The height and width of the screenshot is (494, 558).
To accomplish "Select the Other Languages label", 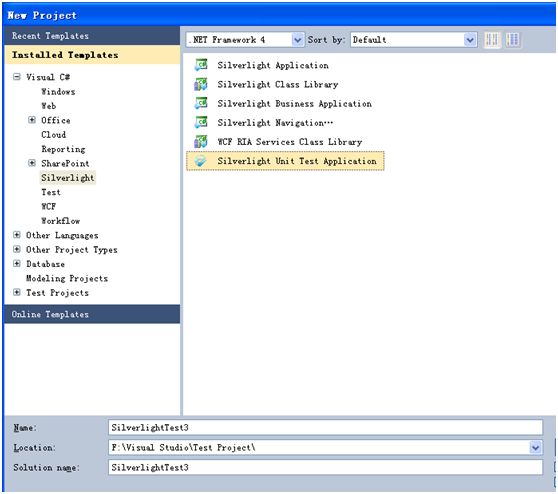I will [62, 235].
